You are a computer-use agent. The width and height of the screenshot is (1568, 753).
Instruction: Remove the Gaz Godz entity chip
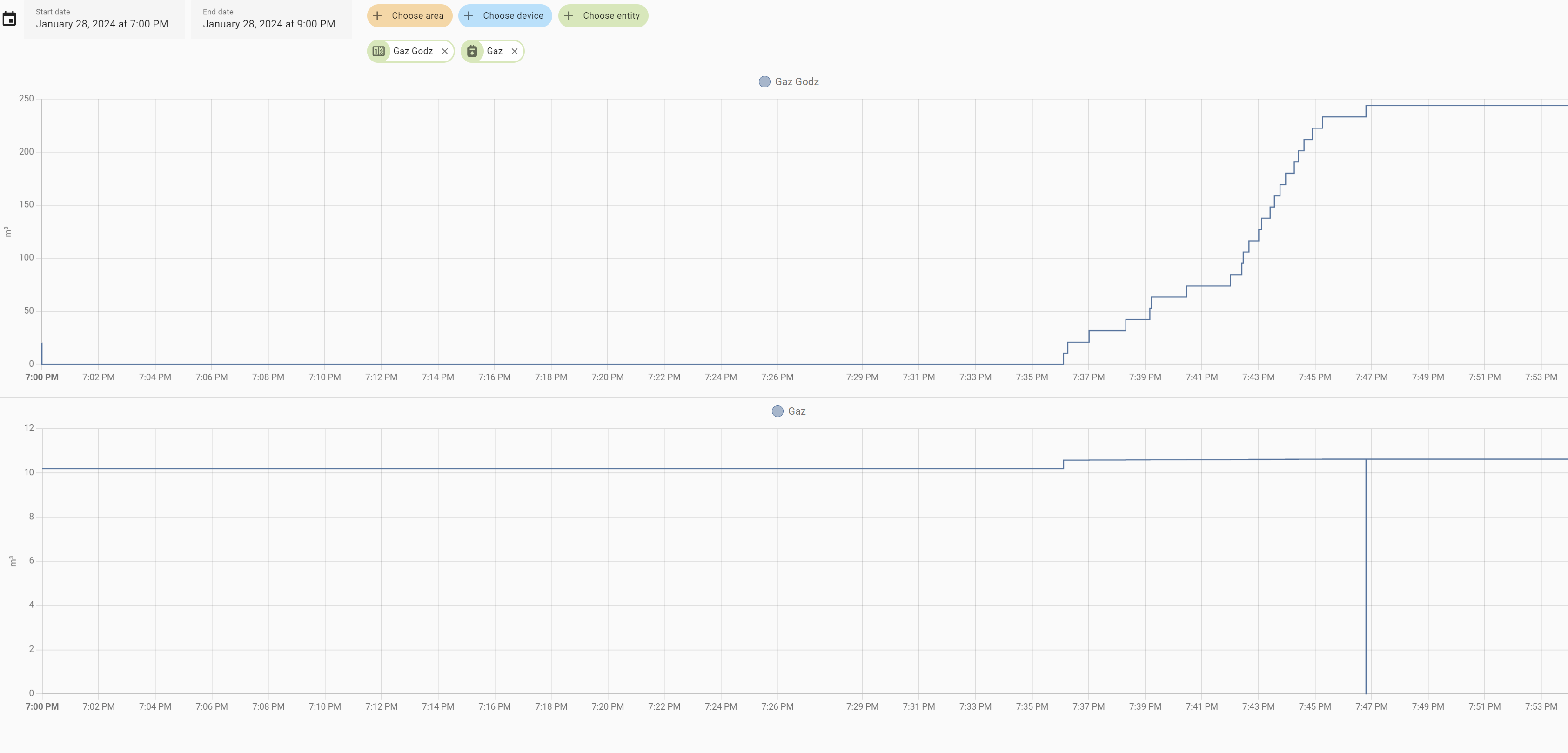[x=445, y=51]
